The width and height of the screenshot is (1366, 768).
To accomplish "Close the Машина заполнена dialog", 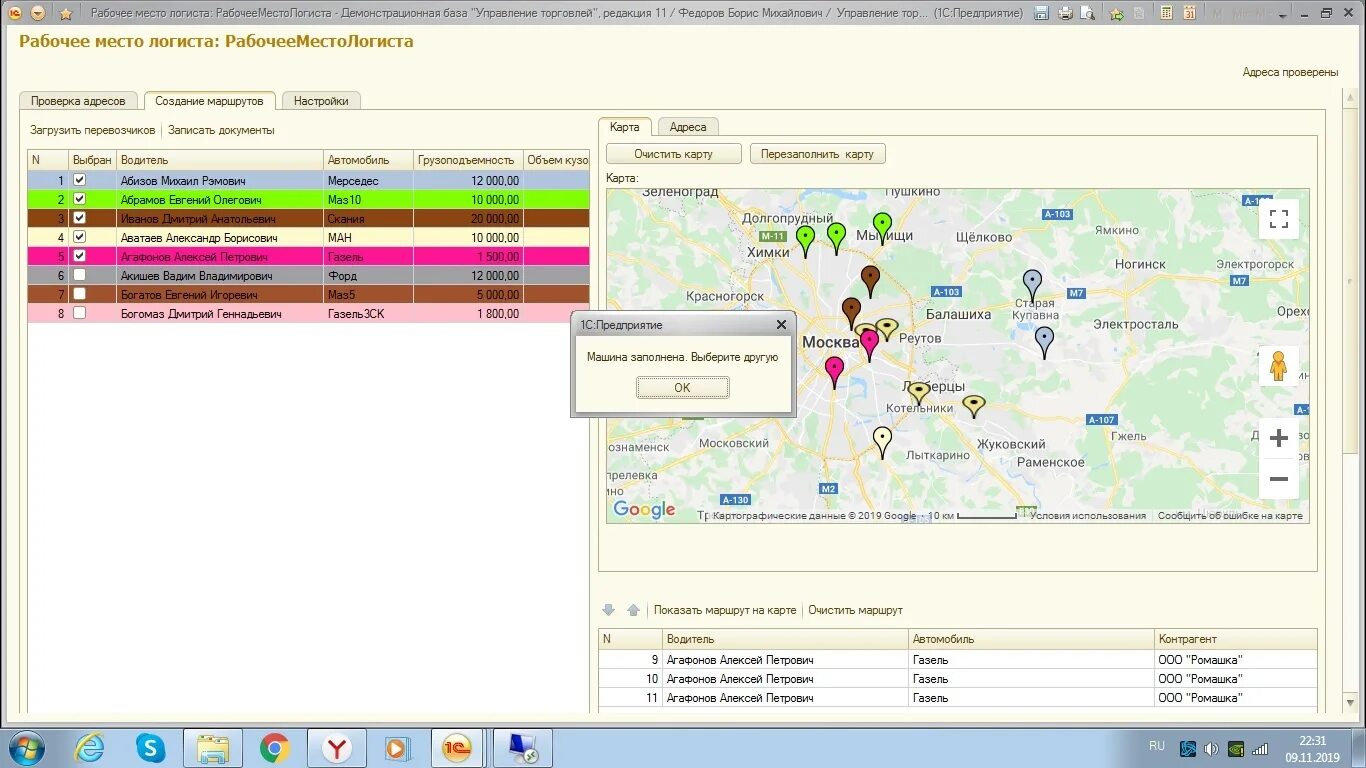I will 781,325.
